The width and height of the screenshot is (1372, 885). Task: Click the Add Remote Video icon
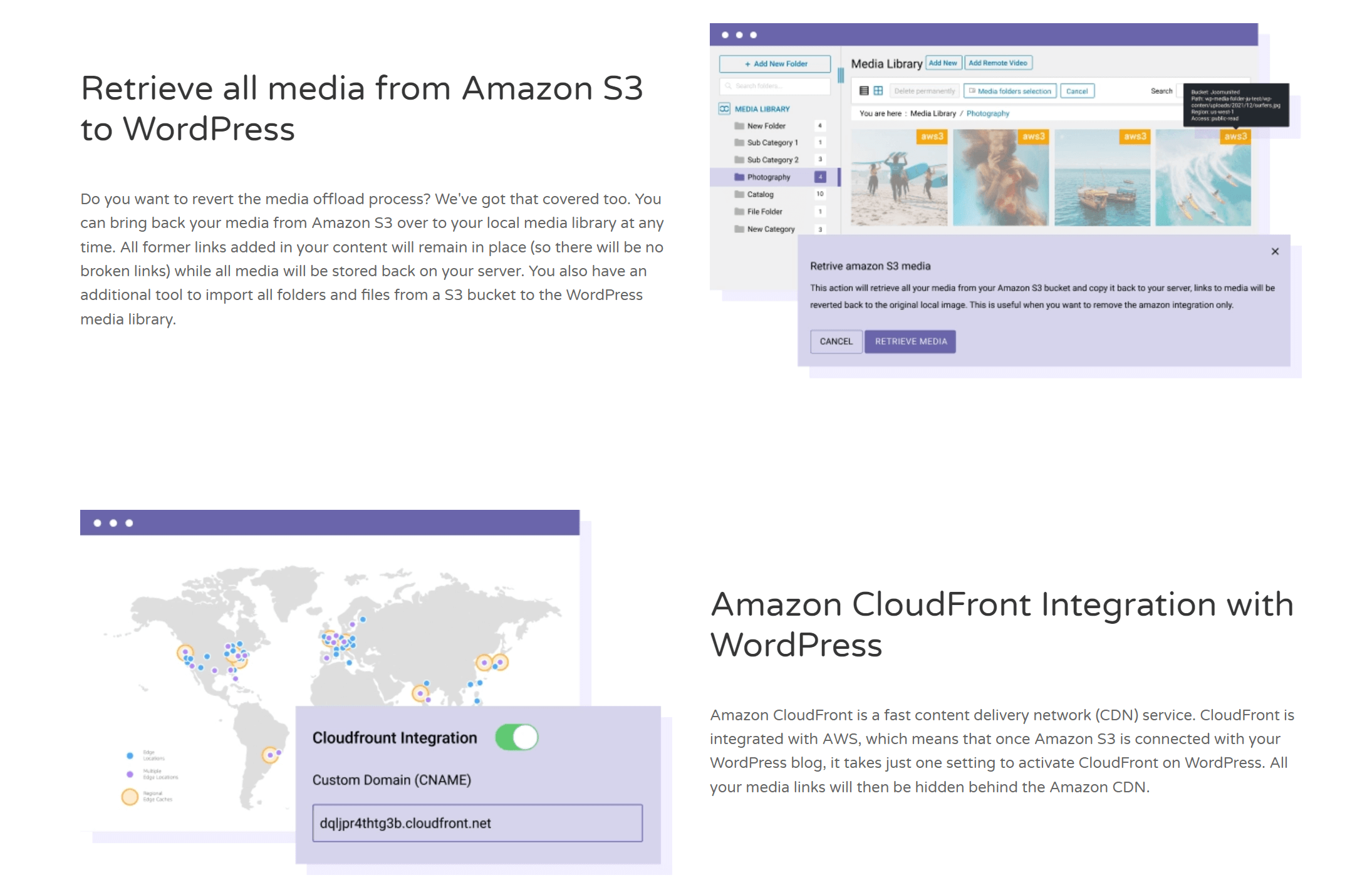tap(997, 62)
